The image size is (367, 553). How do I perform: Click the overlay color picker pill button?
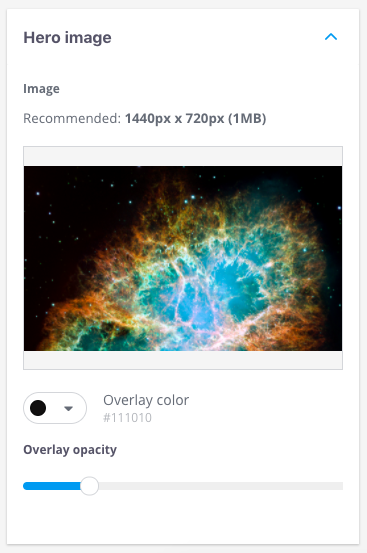tap(55, 408)
